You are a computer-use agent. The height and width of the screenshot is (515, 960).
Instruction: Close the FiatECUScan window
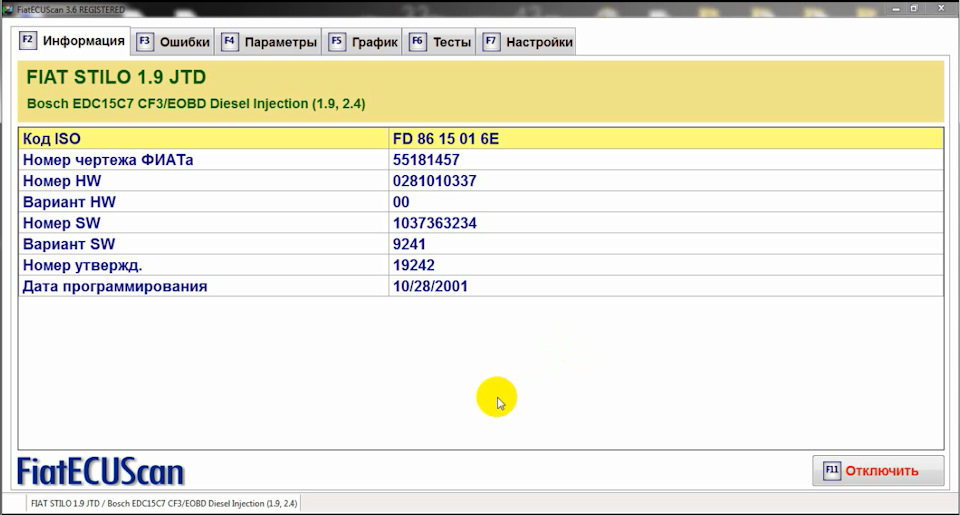coord(942,9)
